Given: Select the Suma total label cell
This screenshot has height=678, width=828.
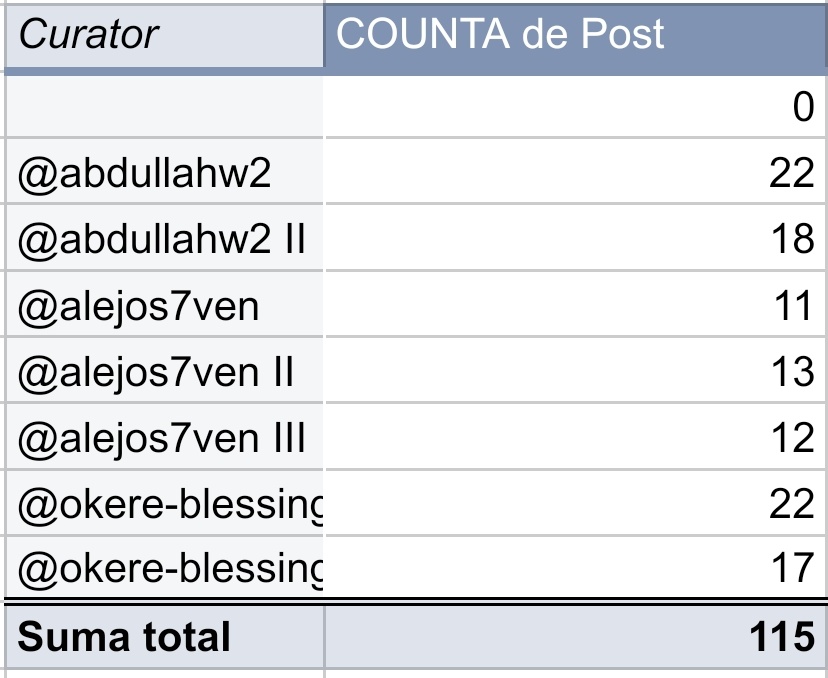Looking at the screenshot, I should [164, 636].
